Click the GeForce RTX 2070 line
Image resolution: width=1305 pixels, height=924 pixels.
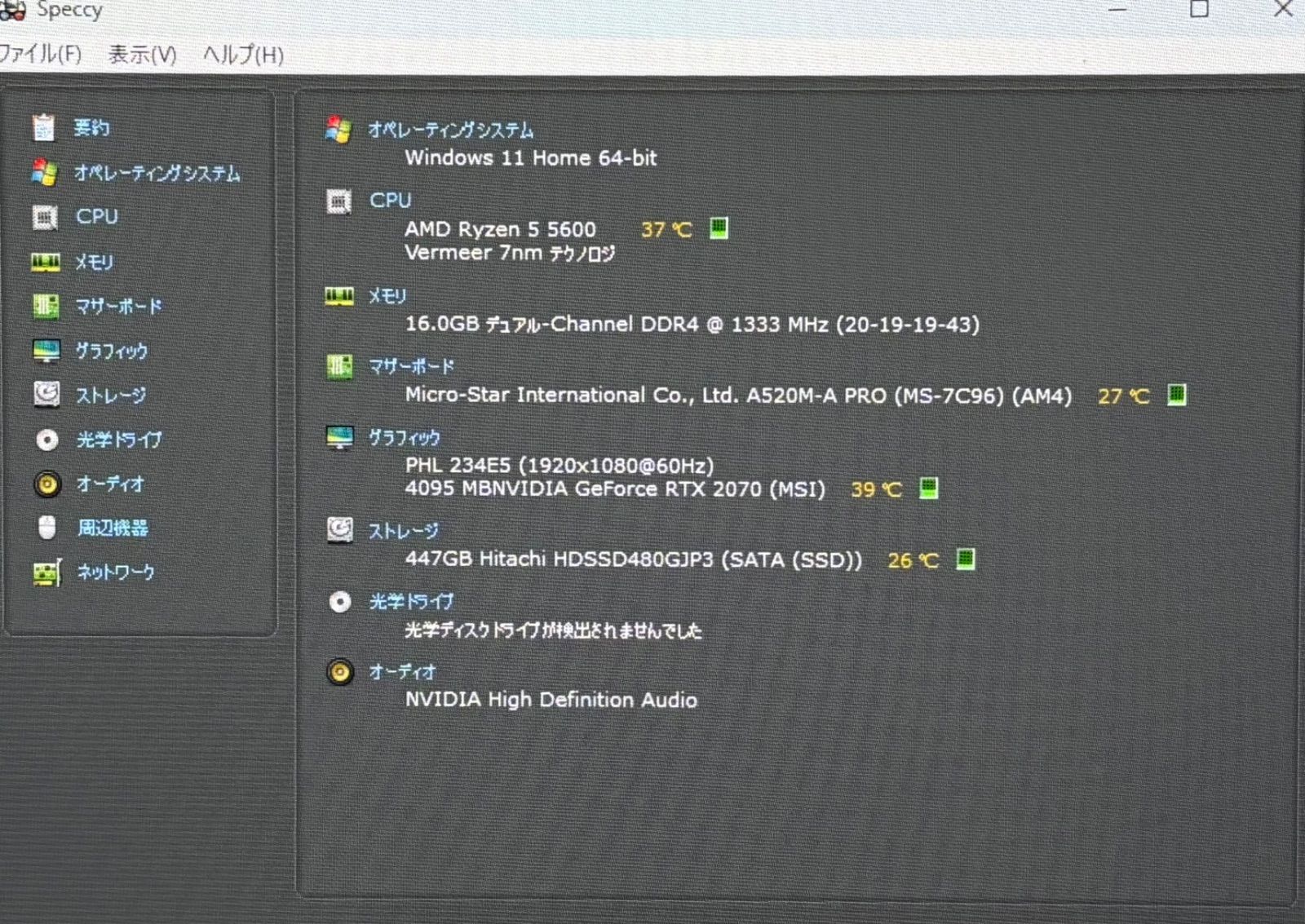click(x=615, y=489)
